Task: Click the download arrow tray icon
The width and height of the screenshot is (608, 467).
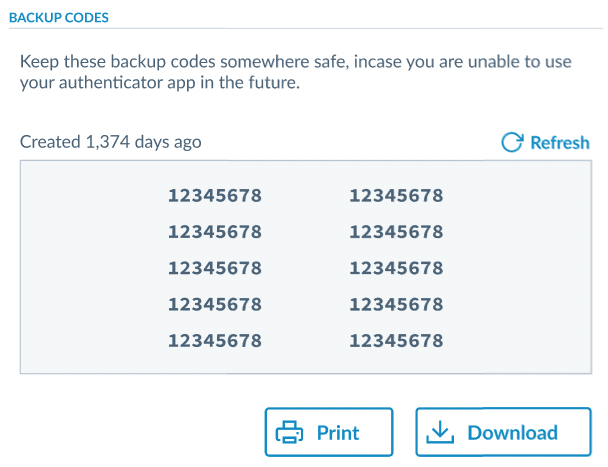Action: [x=440, y=433]
